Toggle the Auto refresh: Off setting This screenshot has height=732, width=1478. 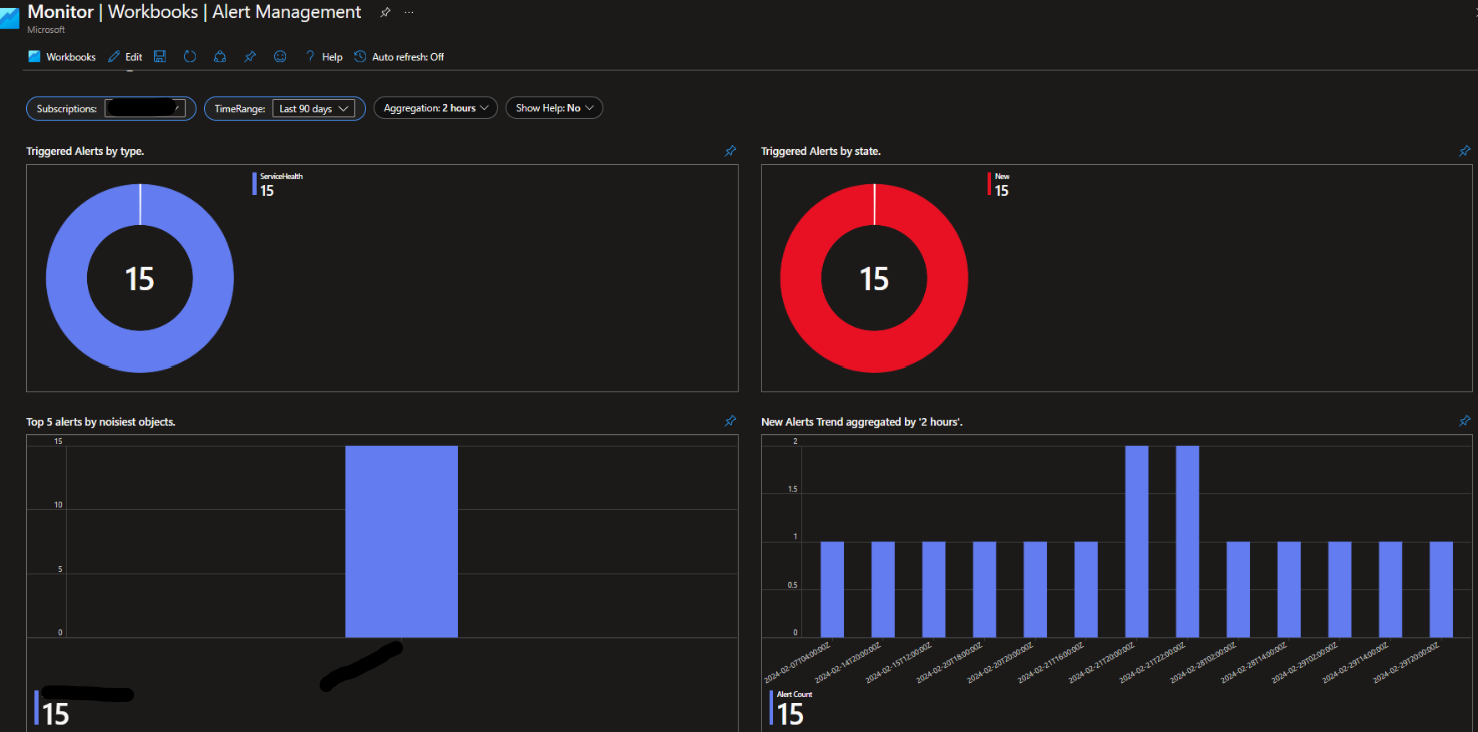(x=399, y=57)
